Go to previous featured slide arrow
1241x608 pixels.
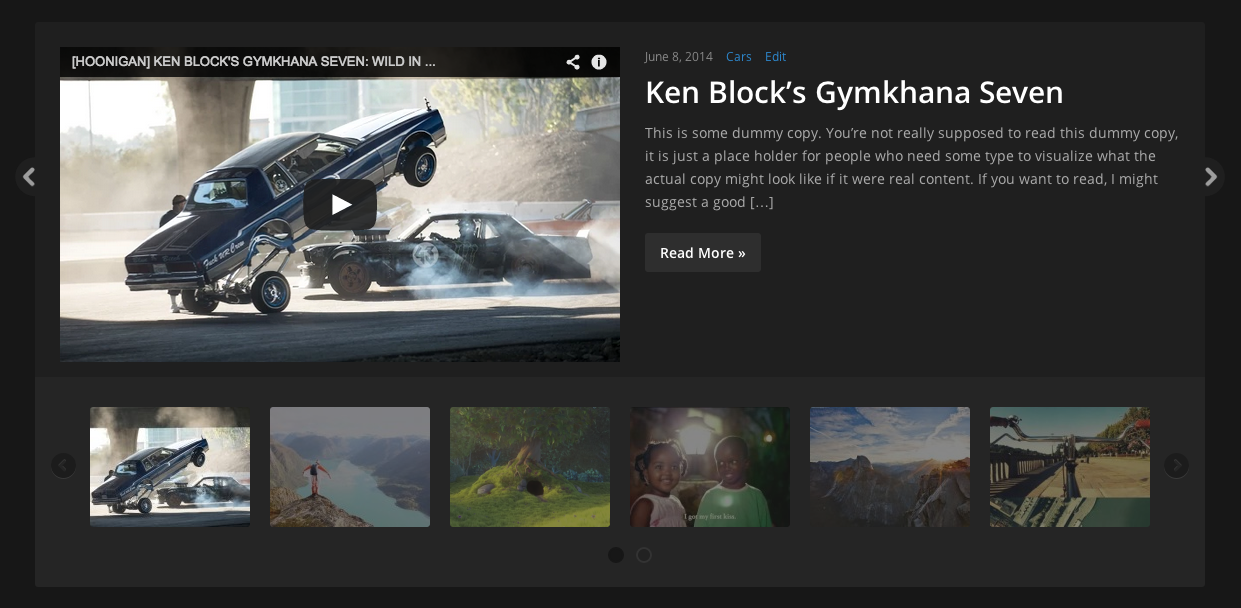coord(29,177)
